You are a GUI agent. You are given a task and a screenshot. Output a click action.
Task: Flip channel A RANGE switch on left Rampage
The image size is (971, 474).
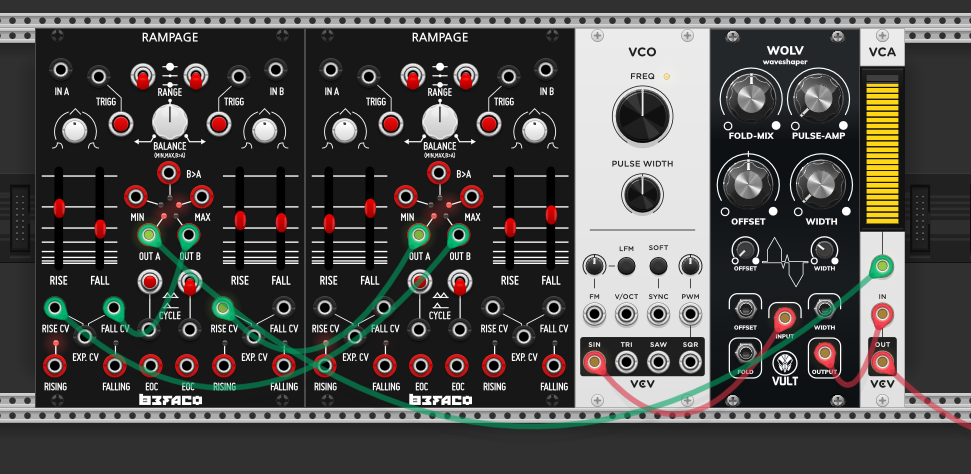[143, 77]
